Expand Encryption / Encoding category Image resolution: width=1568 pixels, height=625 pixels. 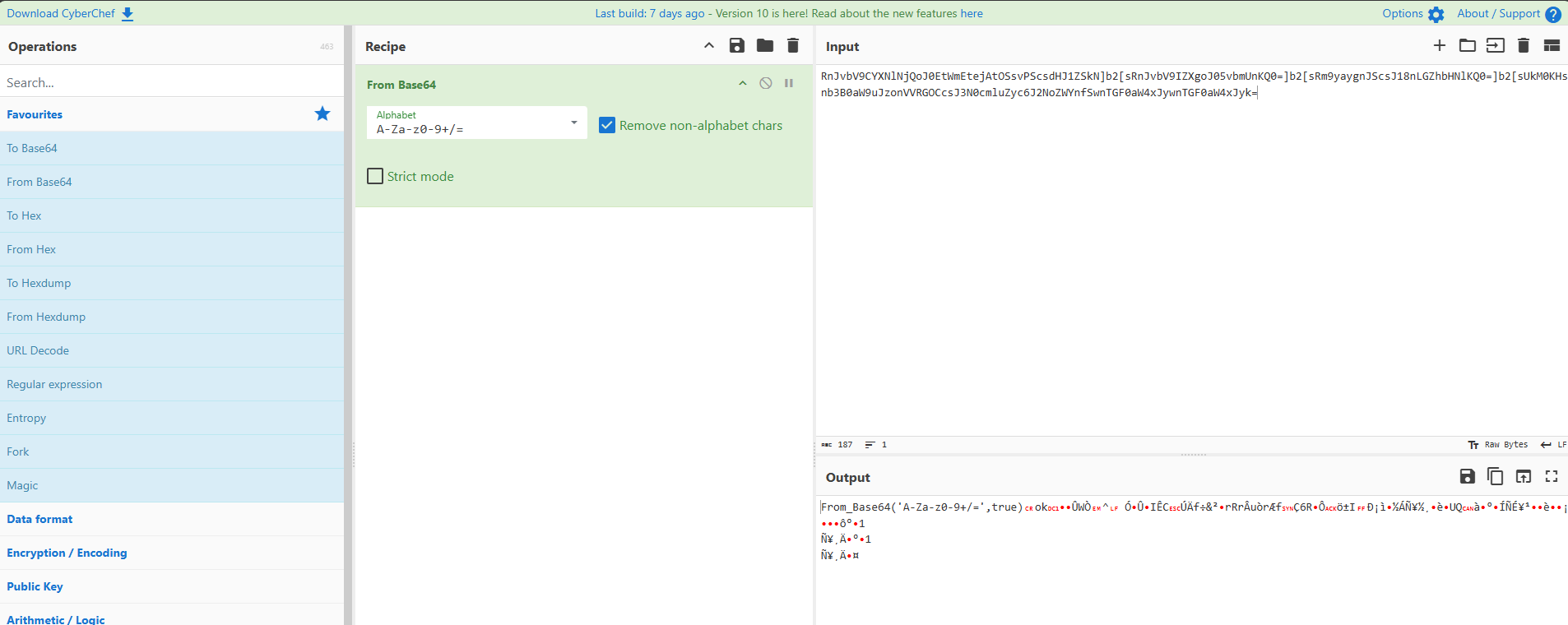172,553
